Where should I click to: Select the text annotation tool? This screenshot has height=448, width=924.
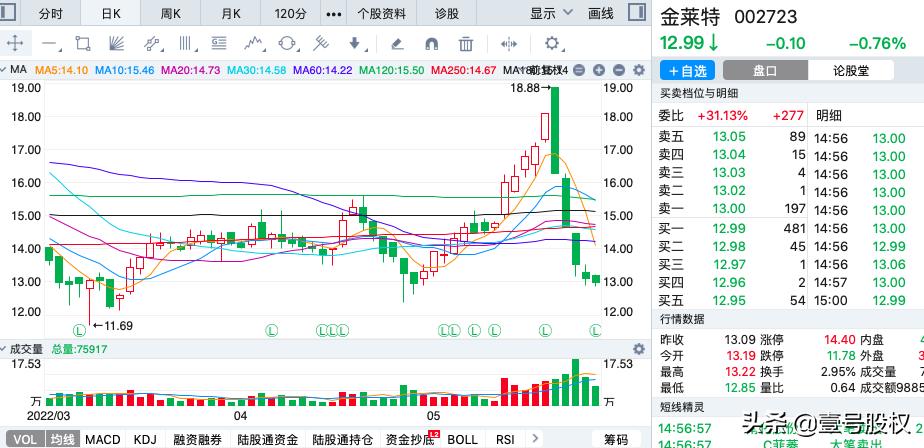point(220,44)
